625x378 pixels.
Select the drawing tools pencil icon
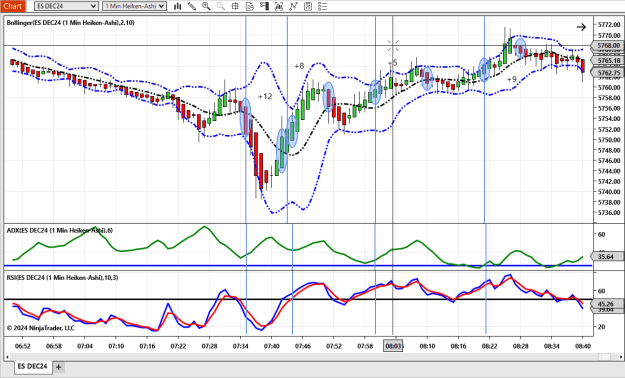(x=192, y=6)
